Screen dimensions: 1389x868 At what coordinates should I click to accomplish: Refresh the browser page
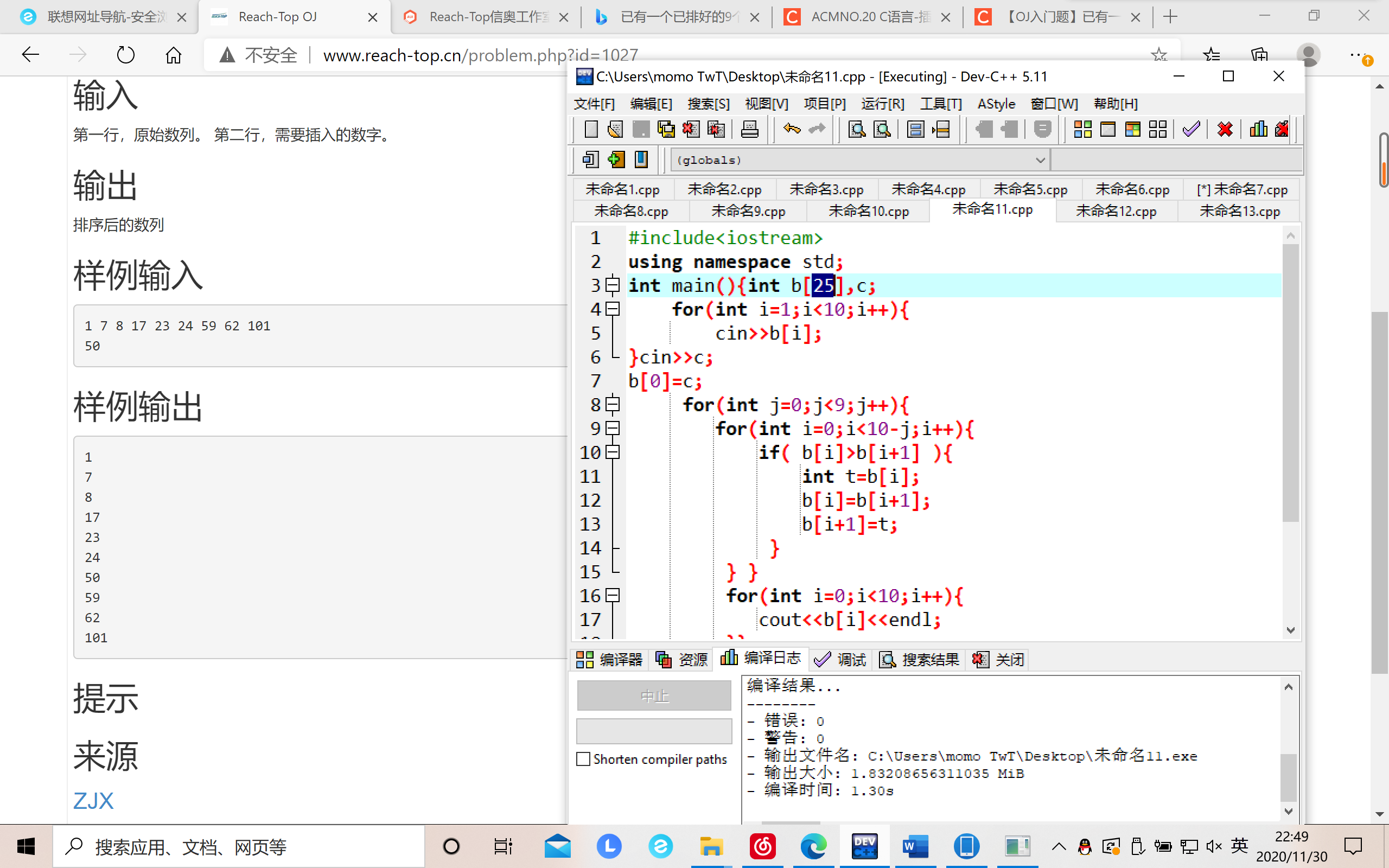pyautogui.click(x=126, y=55)
